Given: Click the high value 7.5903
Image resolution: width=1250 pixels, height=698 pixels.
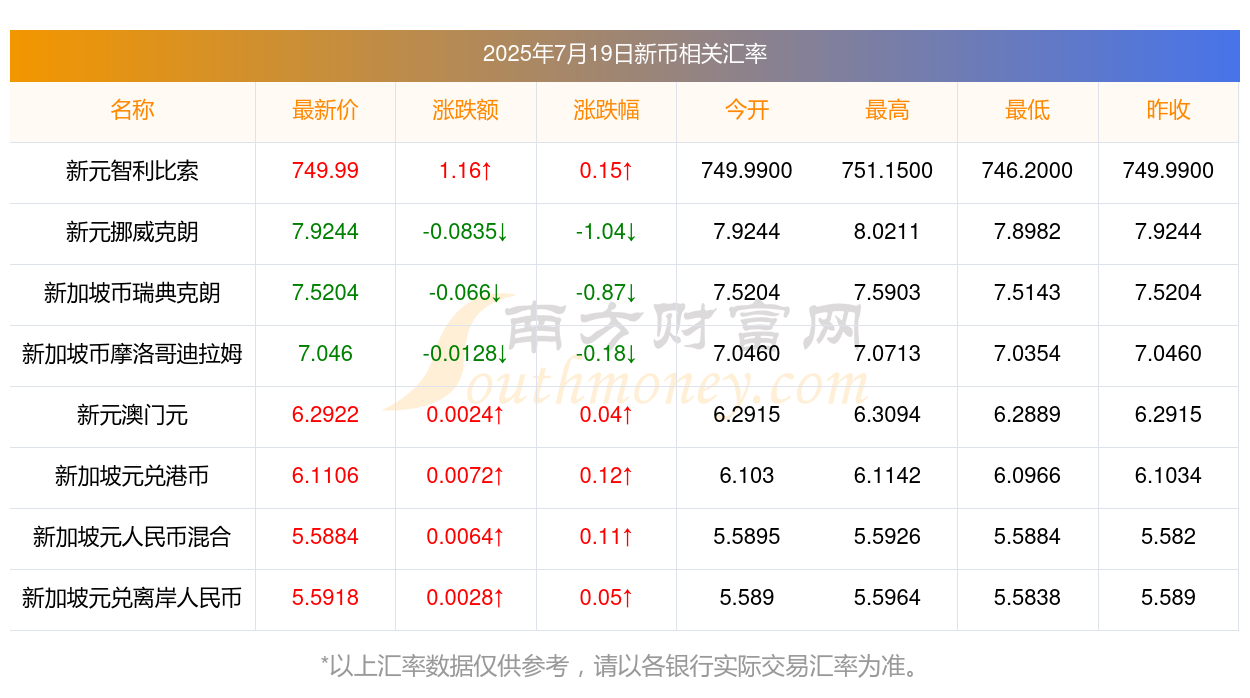Looking at the screenshot, I should pos(887,293).
